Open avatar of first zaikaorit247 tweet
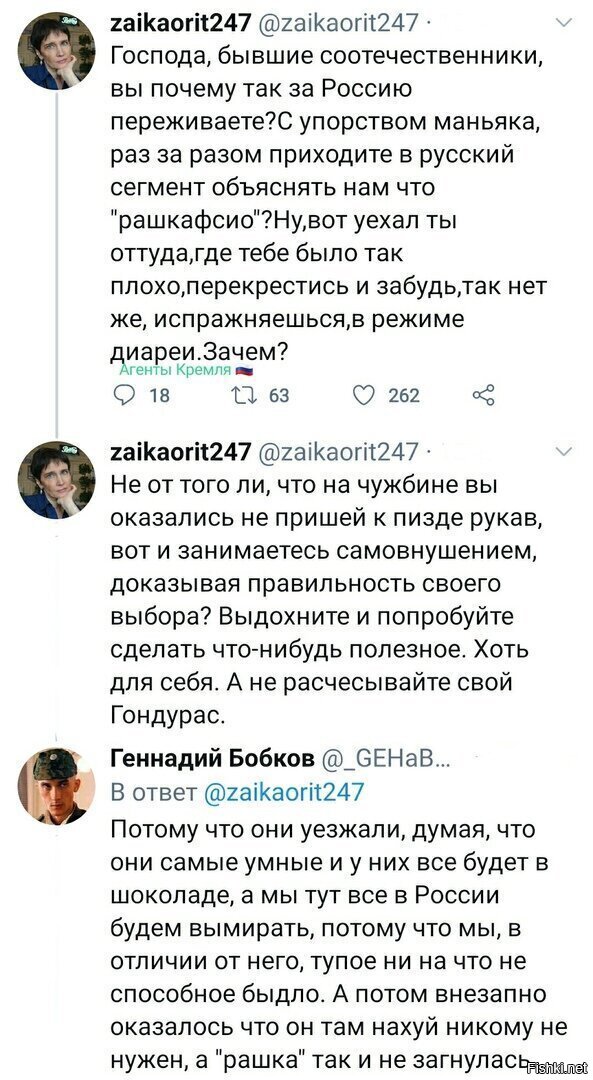Screen dimensions: 593x1080 pos(56,50)
